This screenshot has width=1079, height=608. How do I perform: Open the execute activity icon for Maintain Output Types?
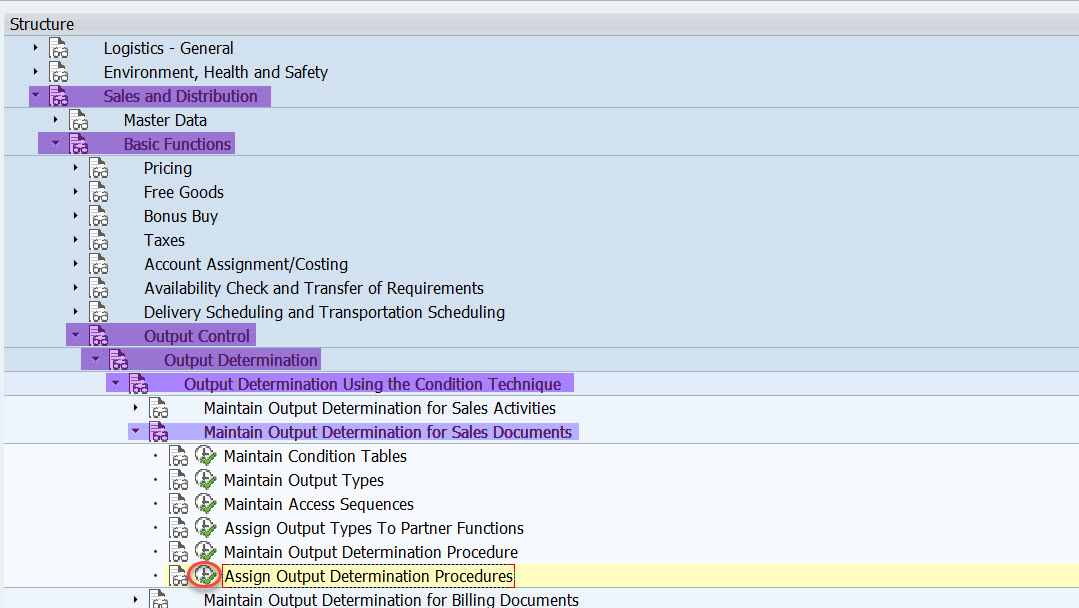click(206, 479)
